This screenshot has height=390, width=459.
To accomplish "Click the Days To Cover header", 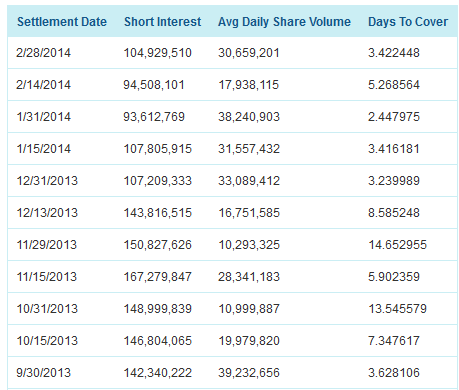I will click(408, 22).
